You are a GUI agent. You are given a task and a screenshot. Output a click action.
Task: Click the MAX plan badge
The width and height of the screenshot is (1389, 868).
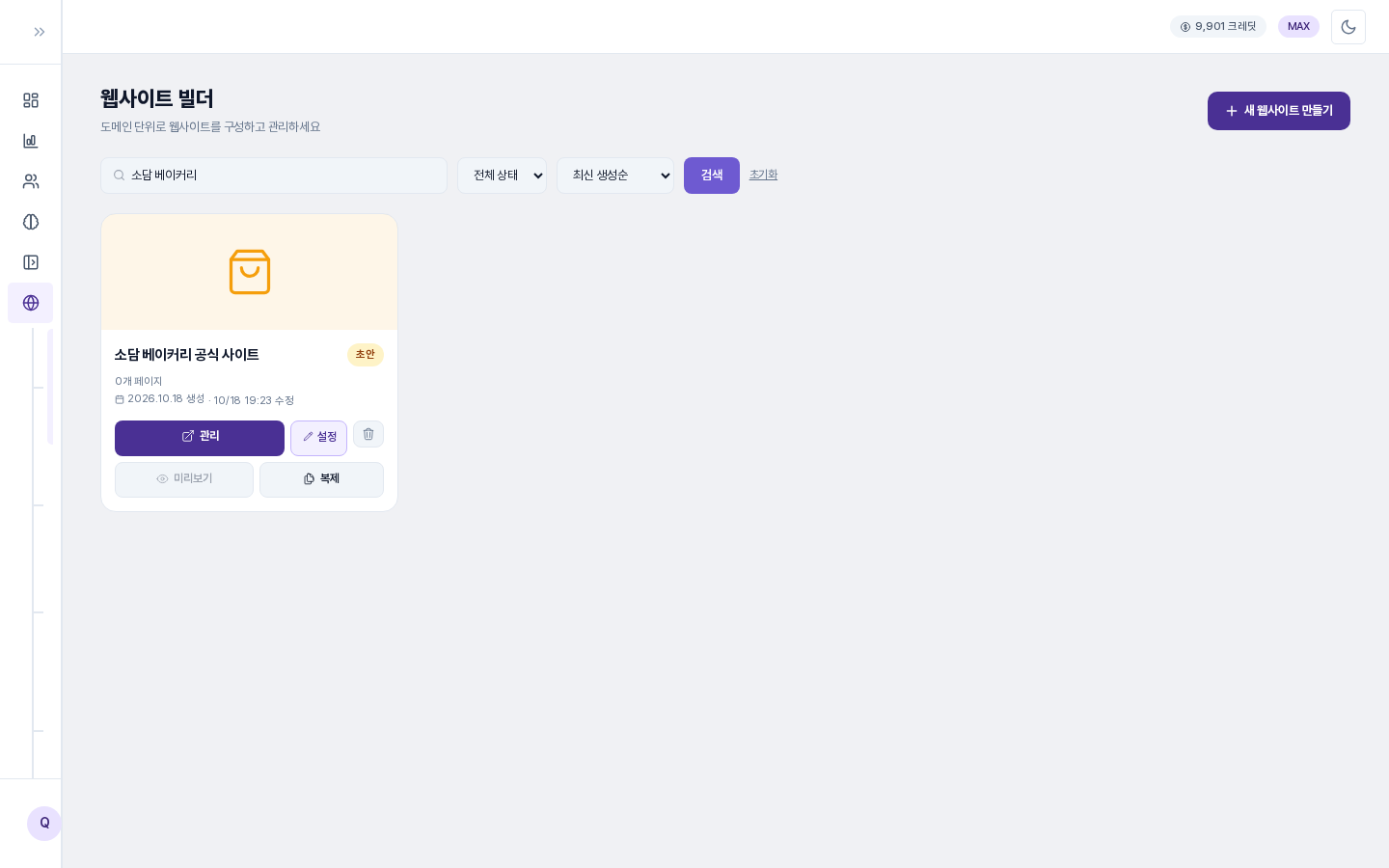[1298, 27]
